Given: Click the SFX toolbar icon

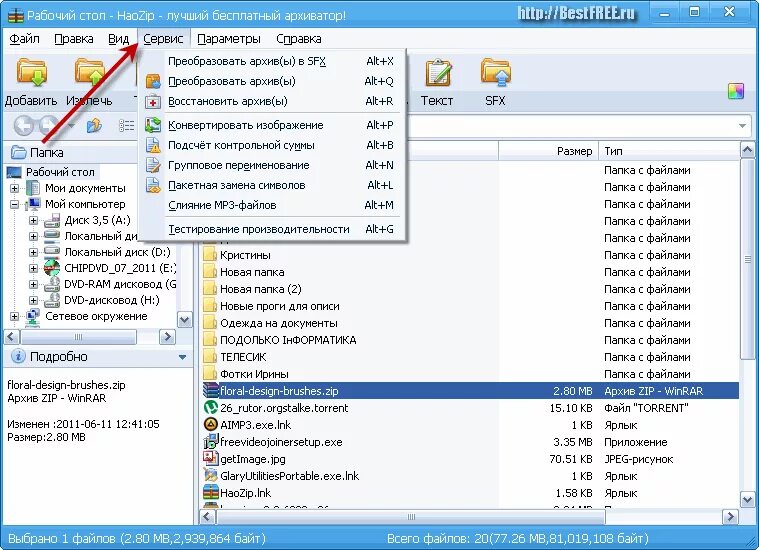Looking at the screenshot, I should pyautogui.click(x=496, y=73).
